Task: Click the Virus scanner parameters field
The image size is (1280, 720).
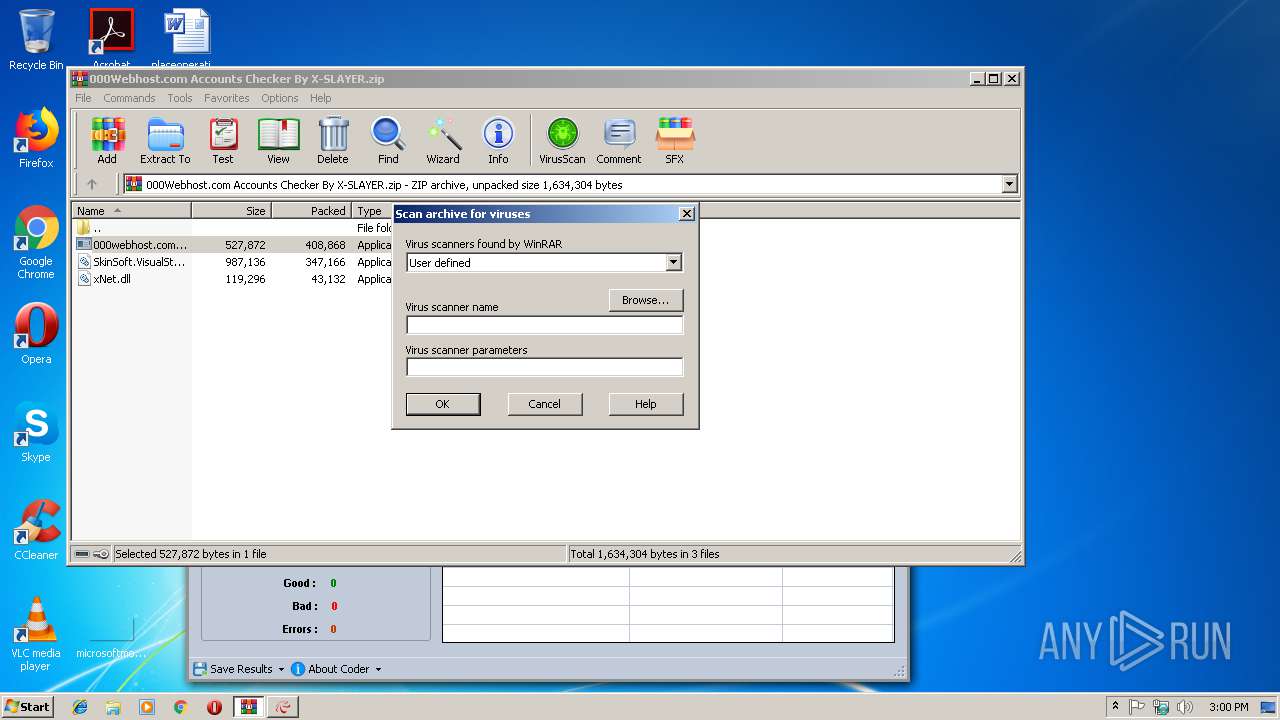Action: tap(544, 367)
